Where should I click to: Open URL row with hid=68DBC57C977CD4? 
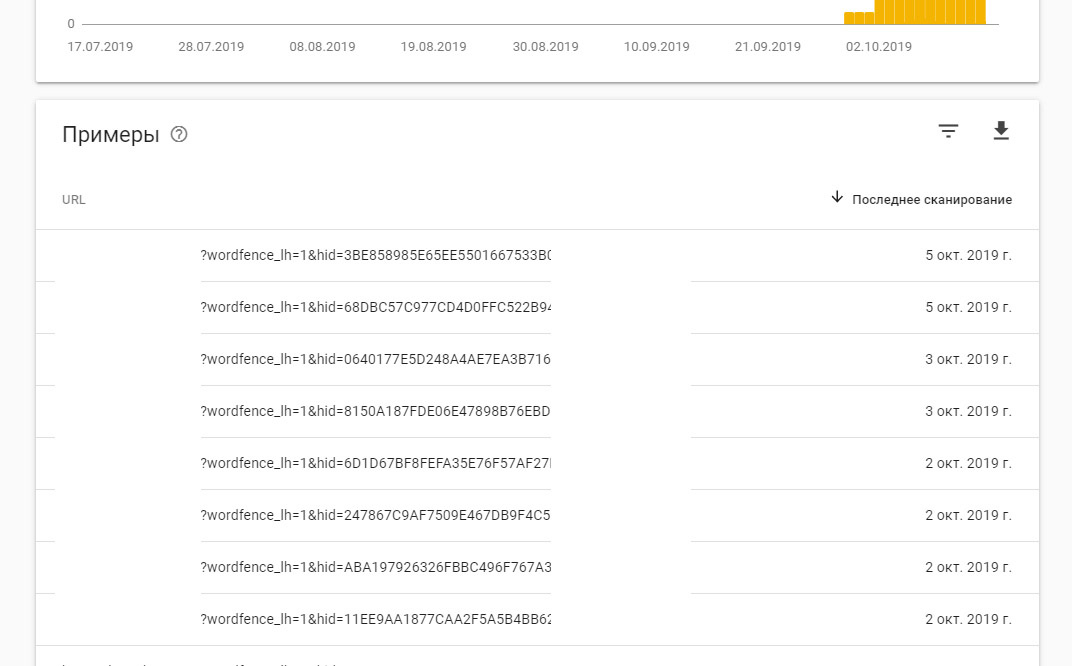point(537,308)
